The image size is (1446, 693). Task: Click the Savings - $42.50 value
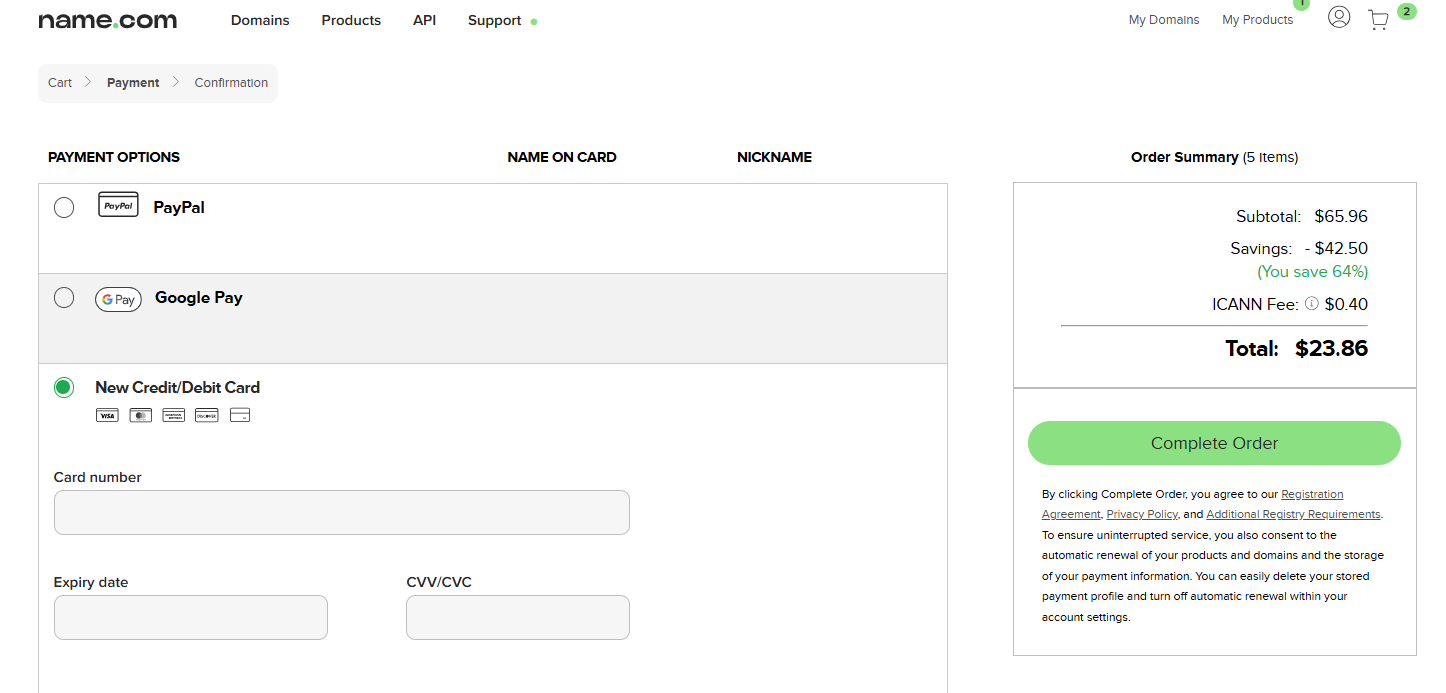[x=1336, y=249]
